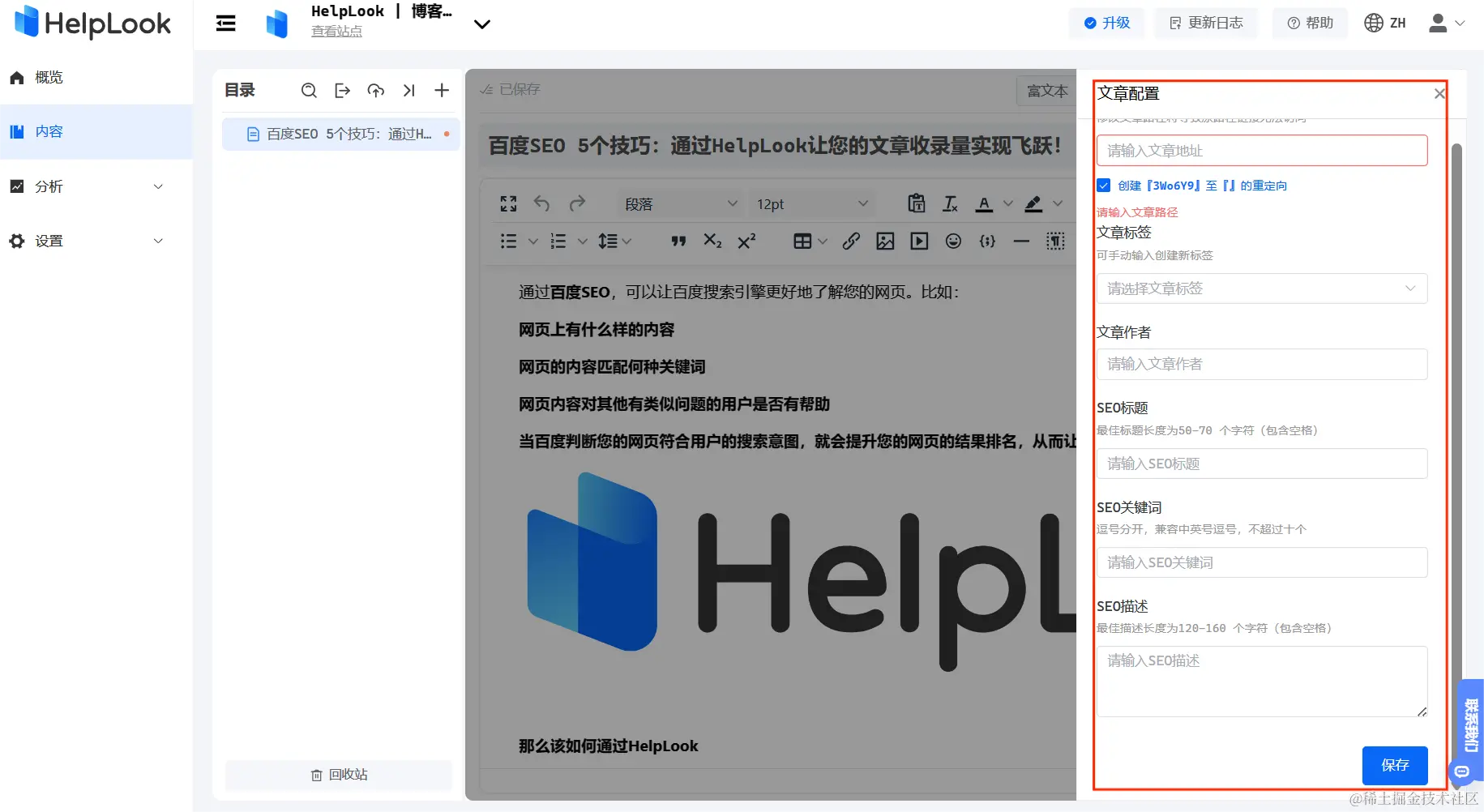The width and height of the screenshot is (1484, 812).
Task: Open the 请选择文章标签 tag dropdown
Action: [1262, 288]
